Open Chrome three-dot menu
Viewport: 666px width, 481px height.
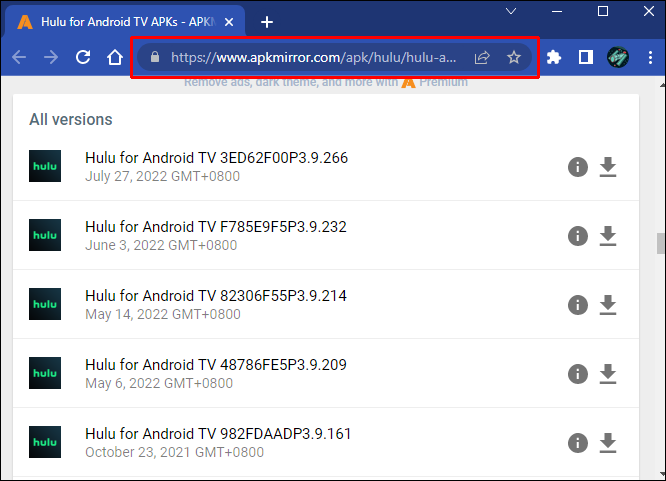[650, 57]
